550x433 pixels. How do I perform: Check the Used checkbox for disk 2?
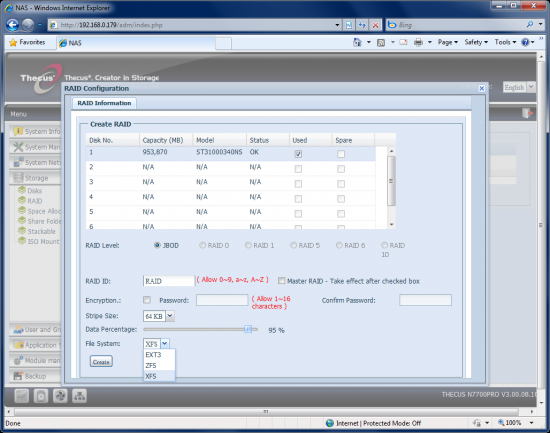(298, 169)
